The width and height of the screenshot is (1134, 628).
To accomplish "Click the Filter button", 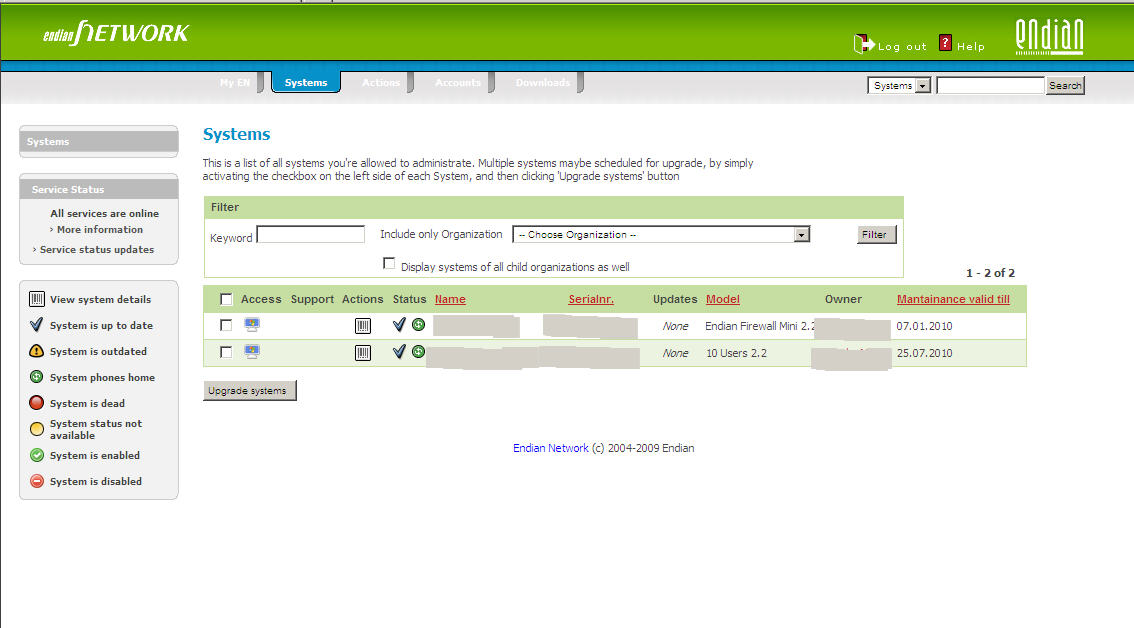I will tap(876, 235).
